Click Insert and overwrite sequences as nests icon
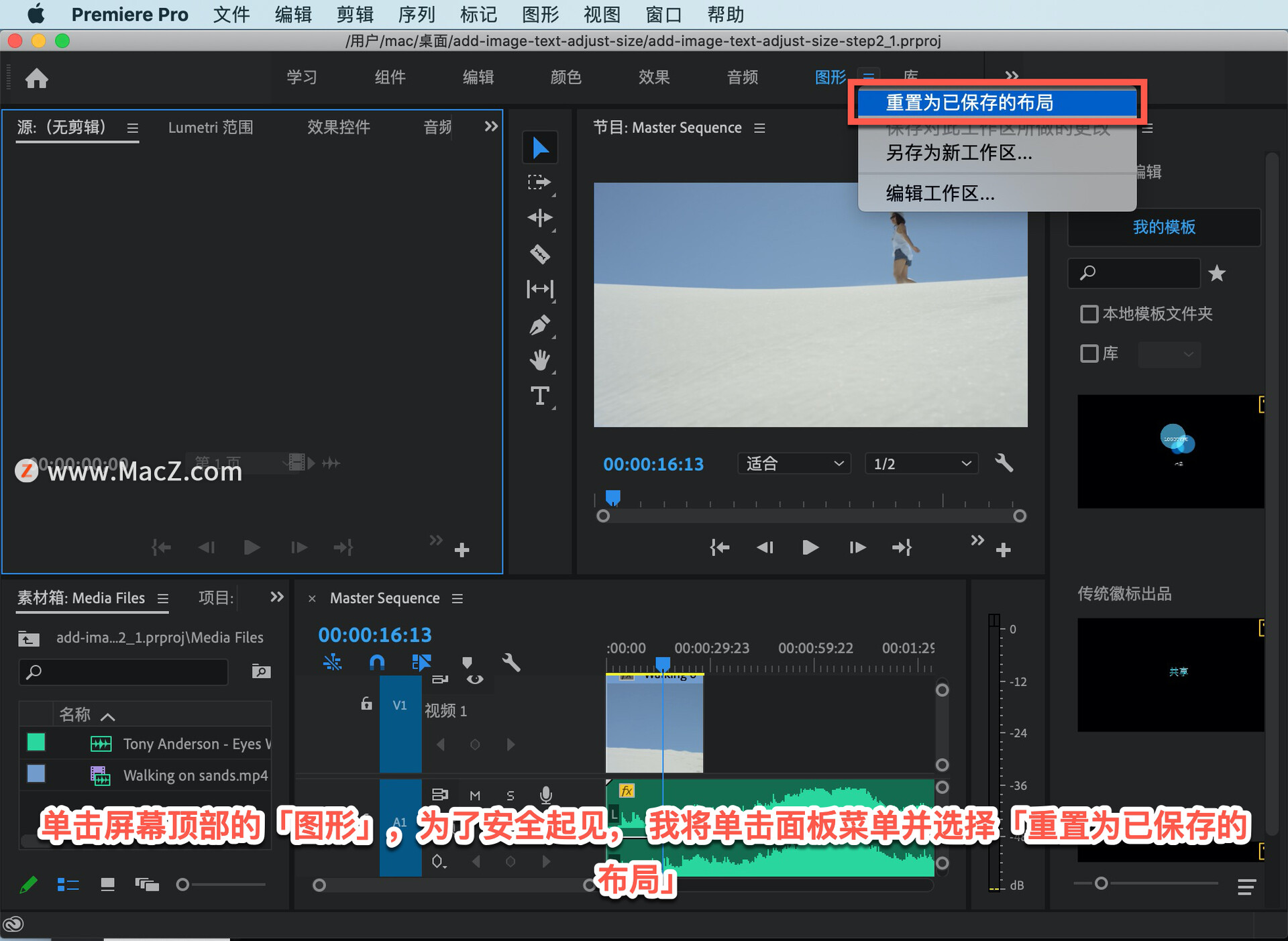This screenshot has height=941, width=1288. (332, 663)
